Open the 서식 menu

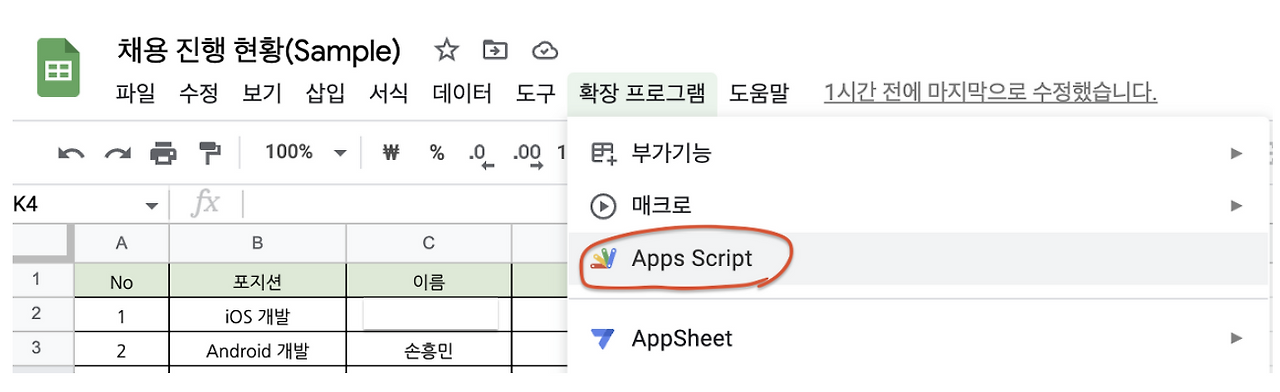coord(388,94)
